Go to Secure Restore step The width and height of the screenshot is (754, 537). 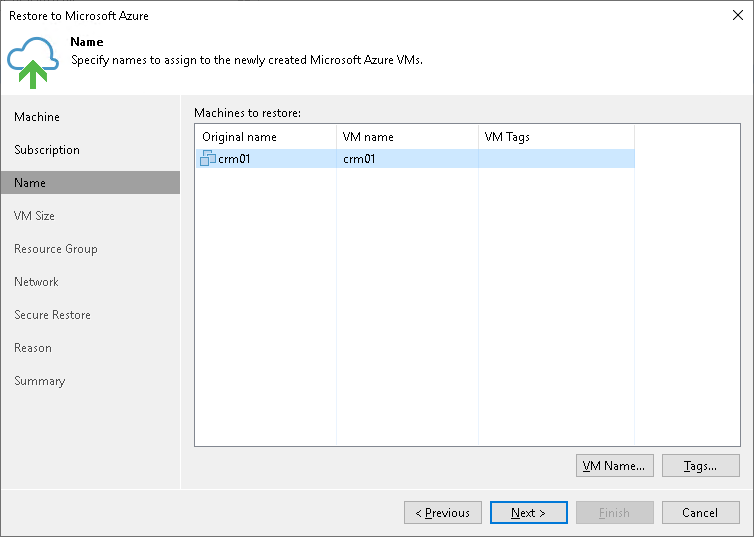coord(52,315)
